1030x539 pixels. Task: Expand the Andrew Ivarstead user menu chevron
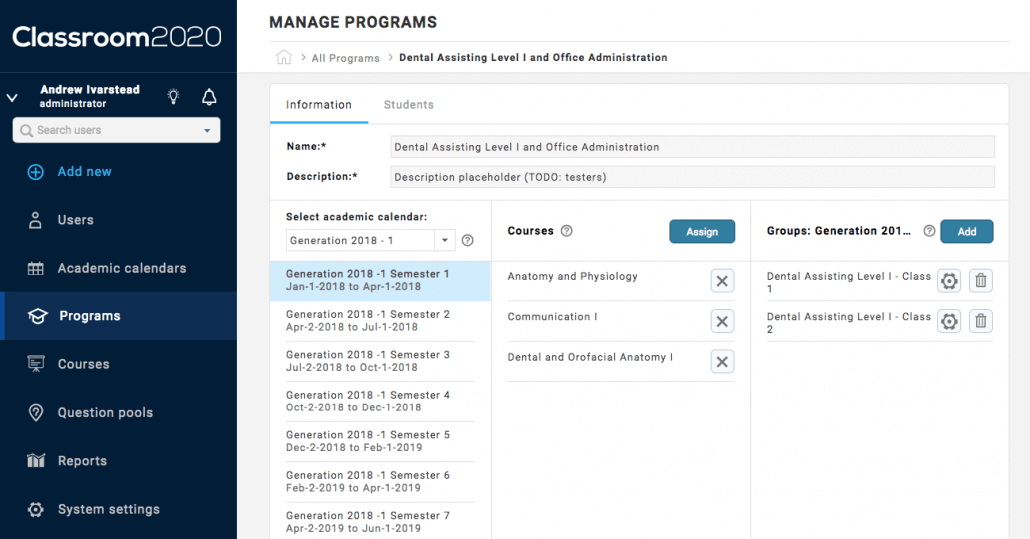click(12, 98)
